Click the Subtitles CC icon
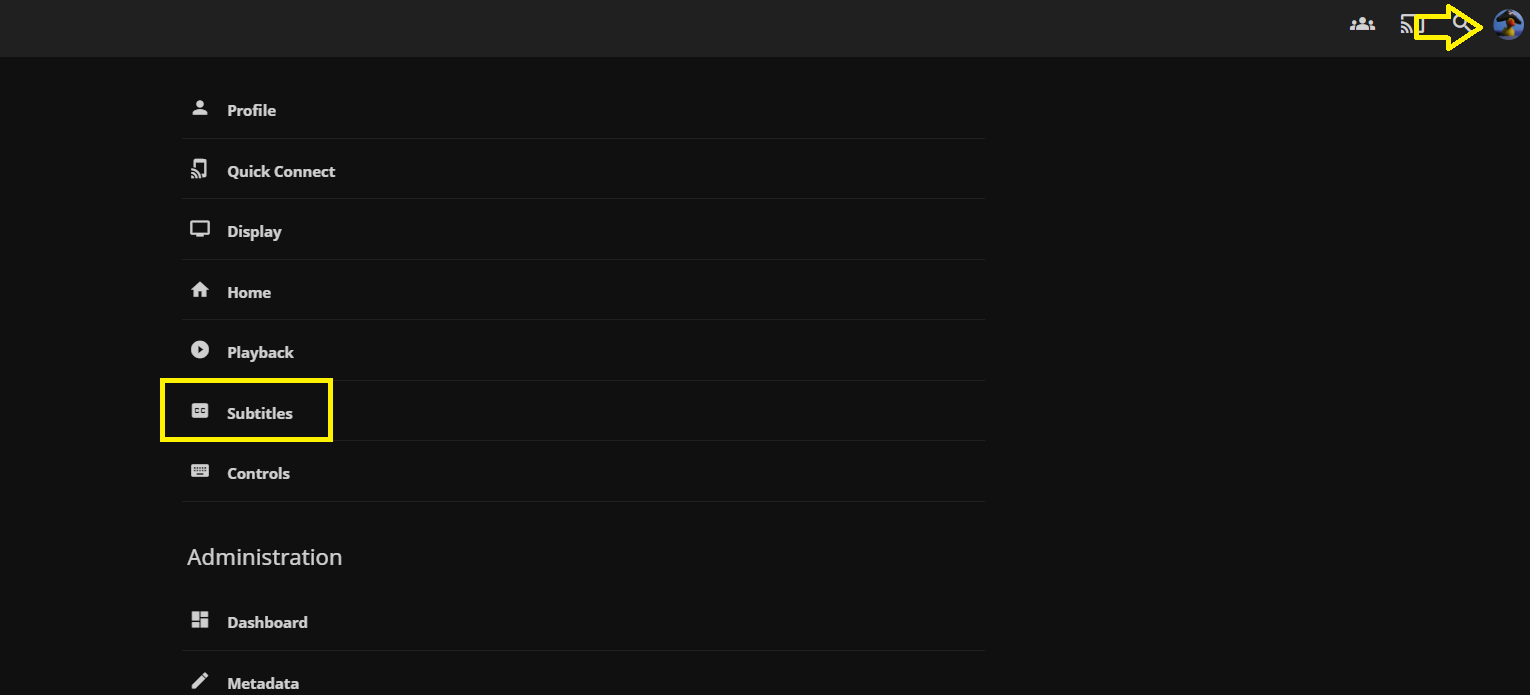 200,411
